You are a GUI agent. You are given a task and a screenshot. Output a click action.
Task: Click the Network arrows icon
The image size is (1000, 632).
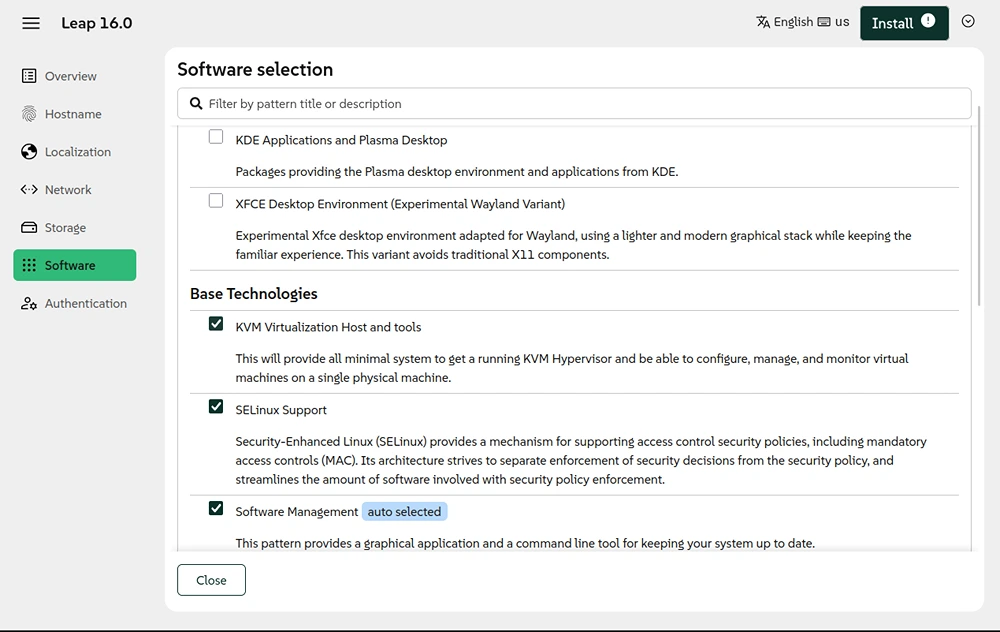pyautogui.click(x=29, y=189)
